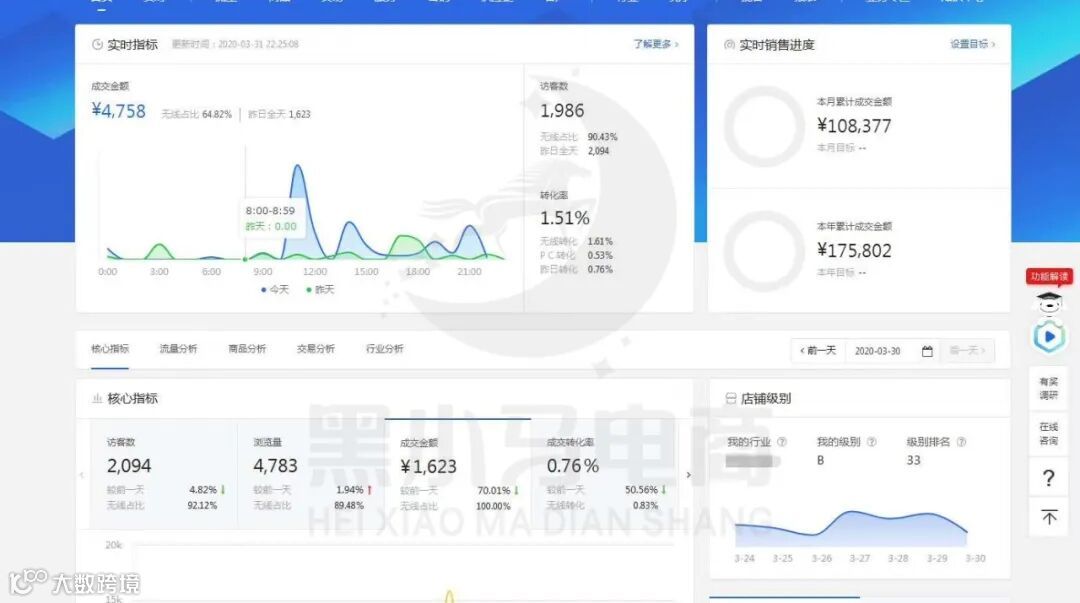Click the 我的级别 value B

820,460
